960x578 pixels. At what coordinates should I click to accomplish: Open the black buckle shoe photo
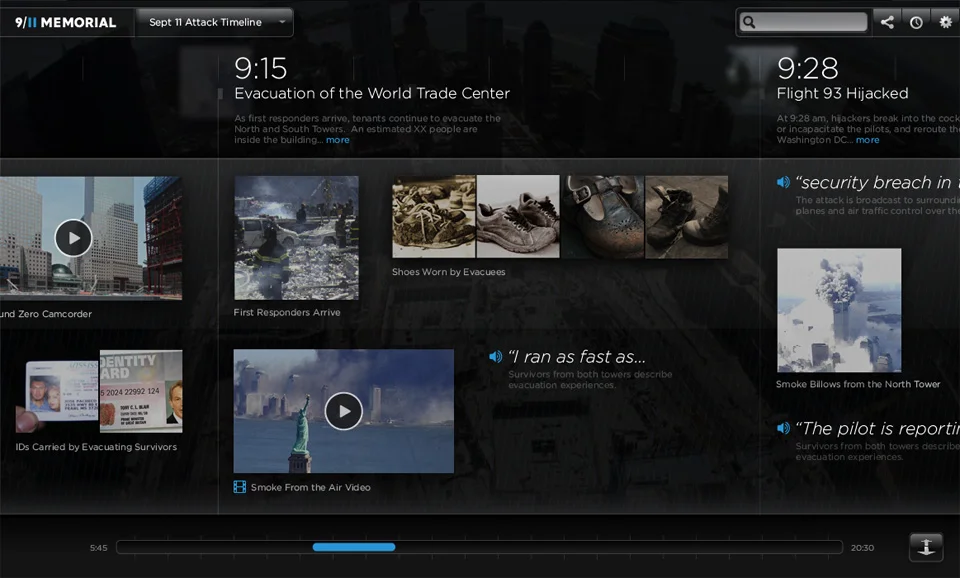[x=602, y=216]
